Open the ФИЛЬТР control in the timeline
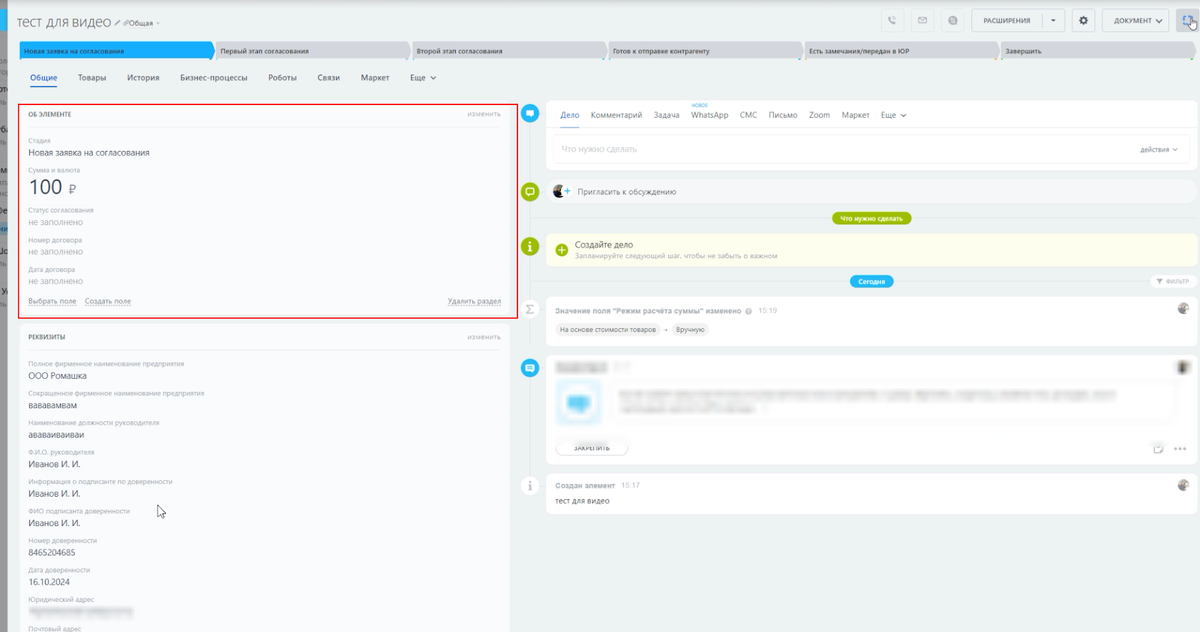The width and height of the screenshot is (1200, 632). (1173, 282)
